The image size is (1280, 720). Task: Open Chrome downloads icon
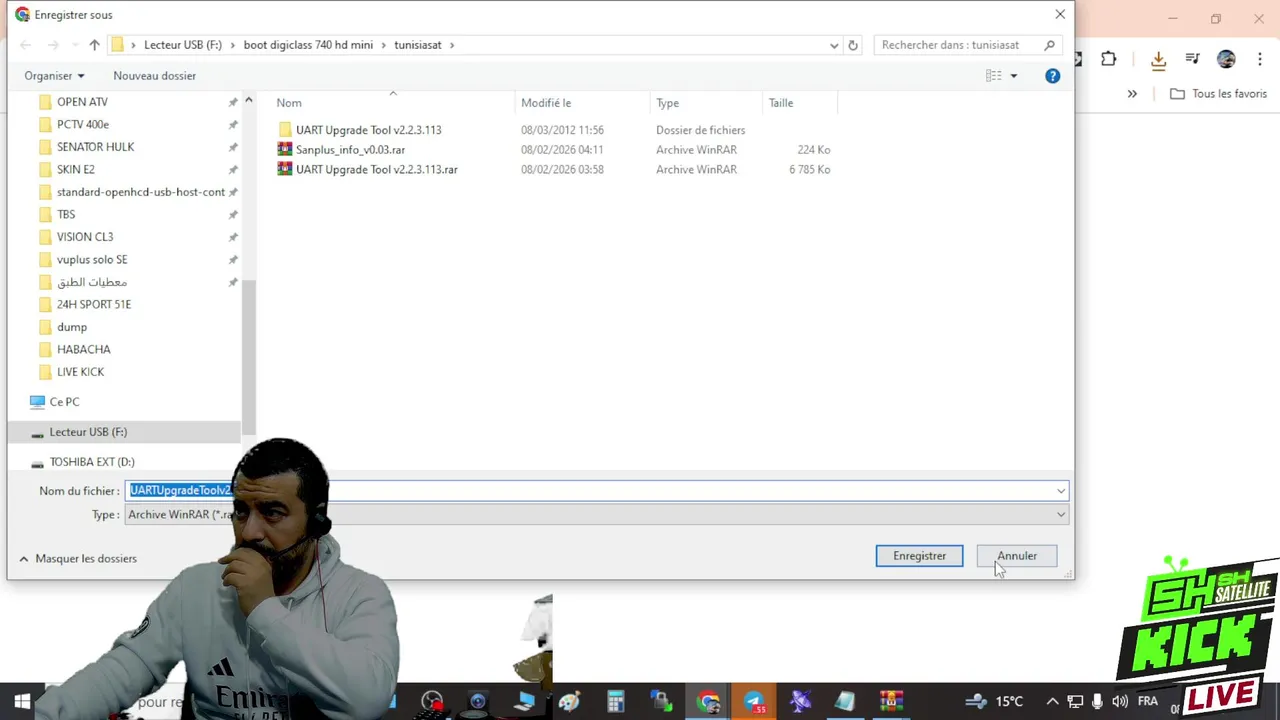[1158, 60]
